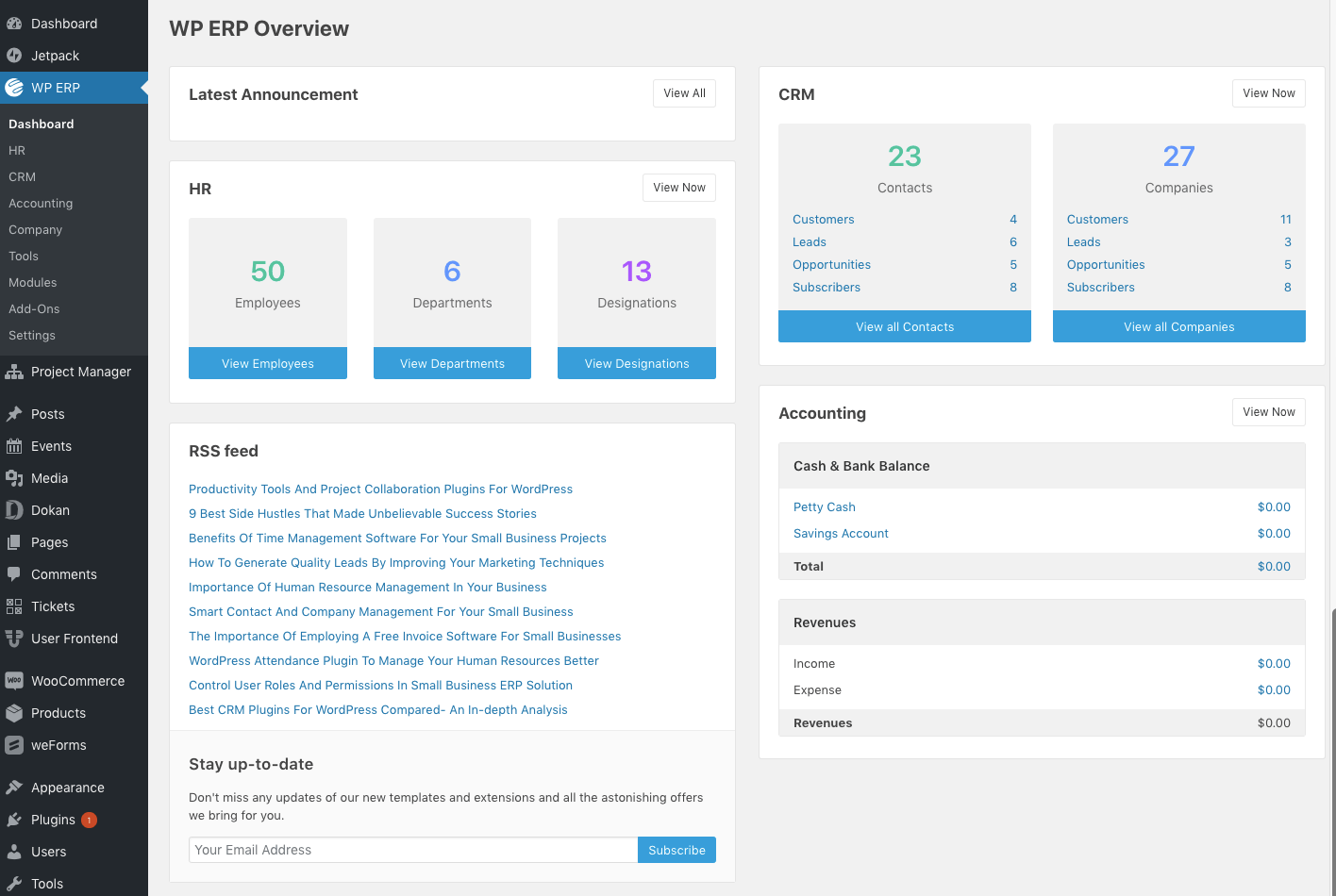Click the View all Companies button
The width and height of the screenshot is (1336, 896).
coord(1179,326)
